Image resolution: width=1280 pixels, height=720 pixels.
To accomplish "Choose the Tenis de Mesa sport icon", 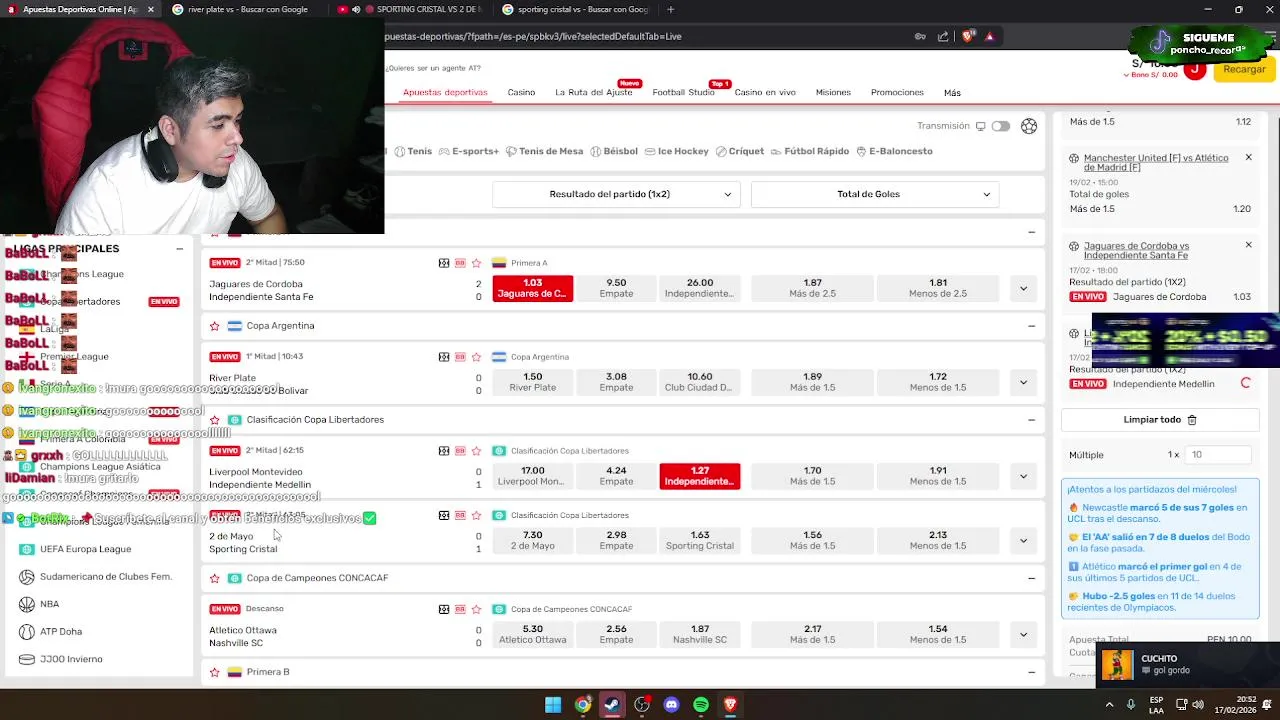I will [511, 152].
